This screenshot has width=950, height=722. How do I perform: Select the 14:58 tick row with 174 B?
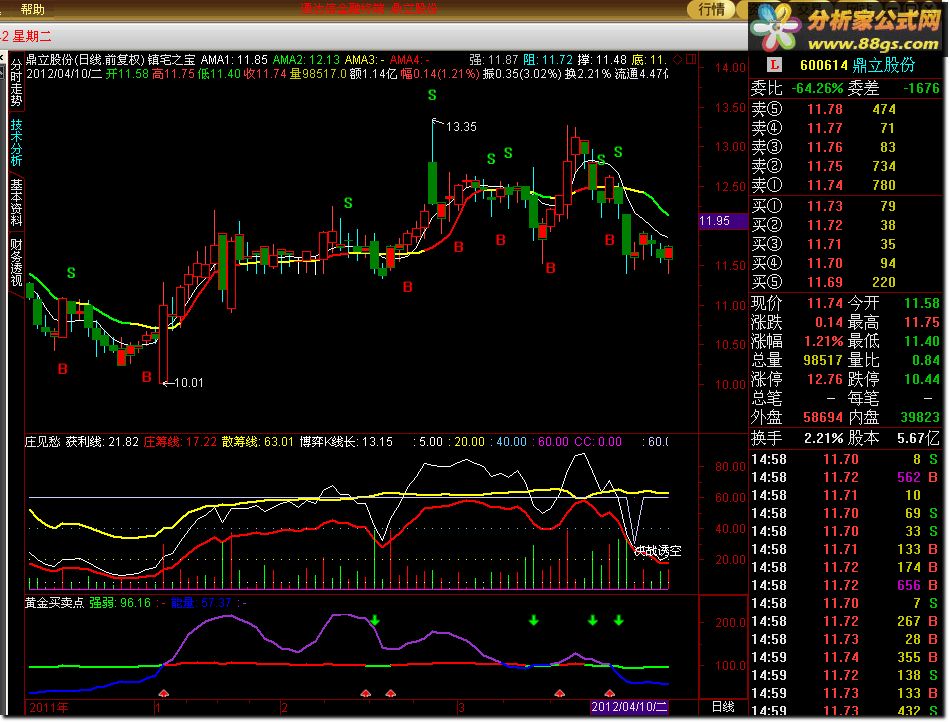[x=846, y=568]
